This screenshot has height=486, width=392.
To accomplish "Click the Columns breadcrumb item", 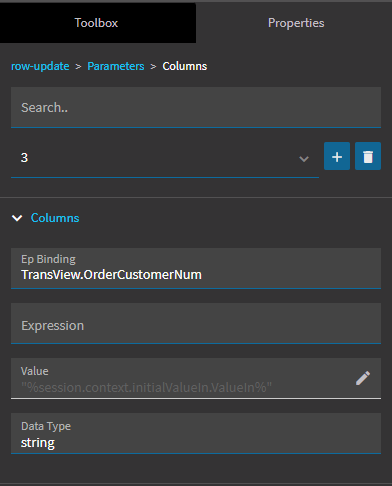I will click(x=185, y=66).
